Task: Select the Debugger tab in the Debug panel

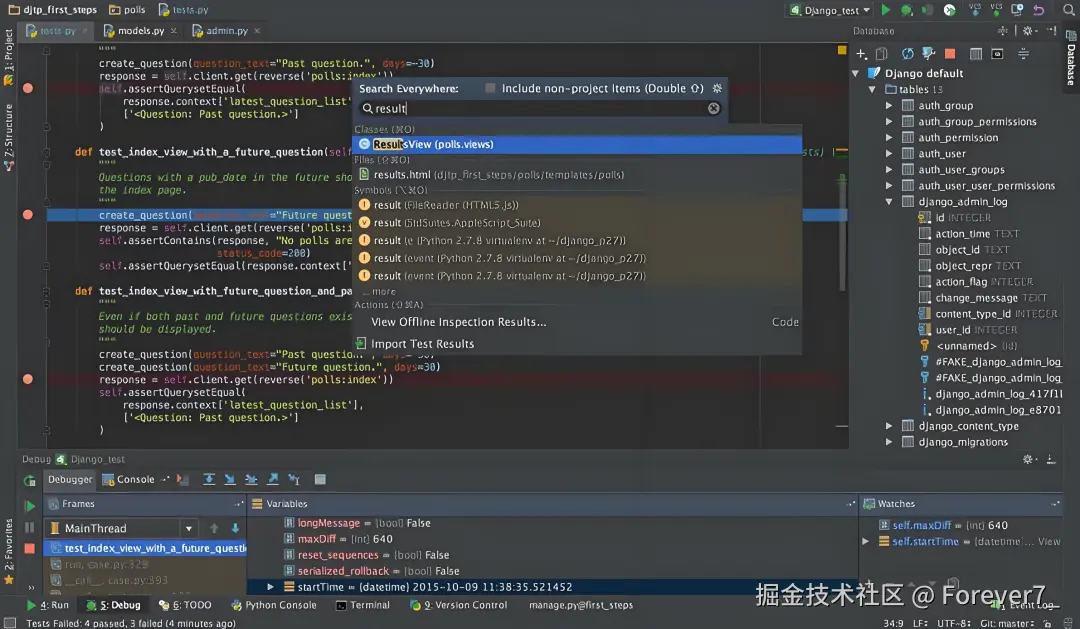Action: (70, 480)
